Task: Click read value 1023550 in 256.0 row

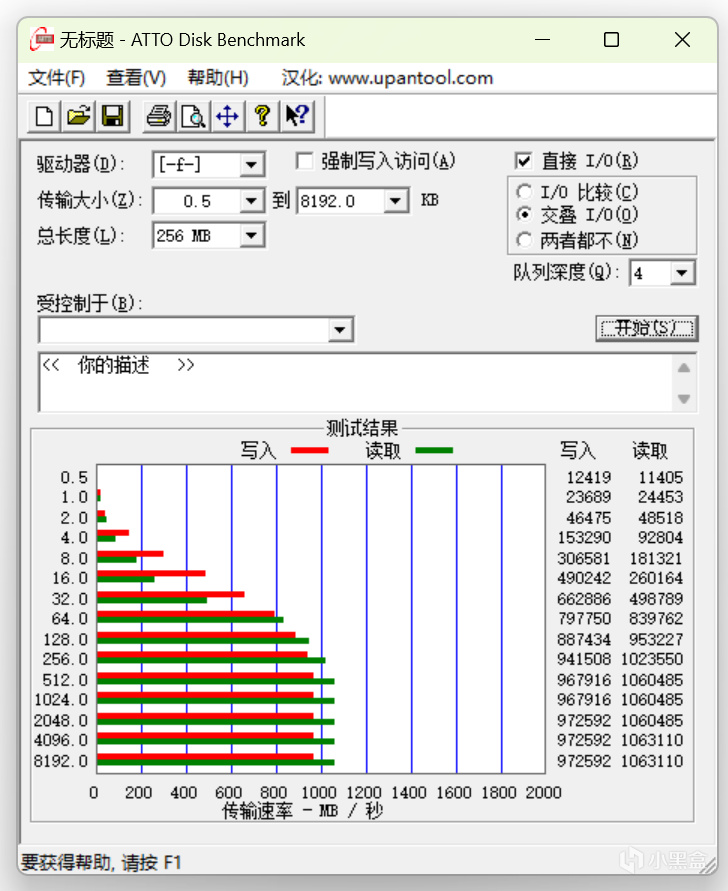Action: (651, 659)
